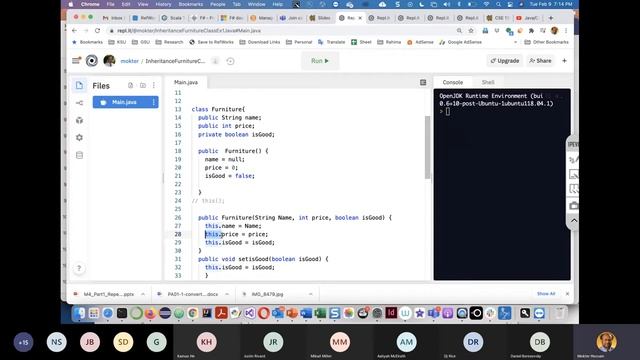Viewport: 640px width, 360px height.
Task: Close the active Repl browser tab
Action: pos(360,18)
